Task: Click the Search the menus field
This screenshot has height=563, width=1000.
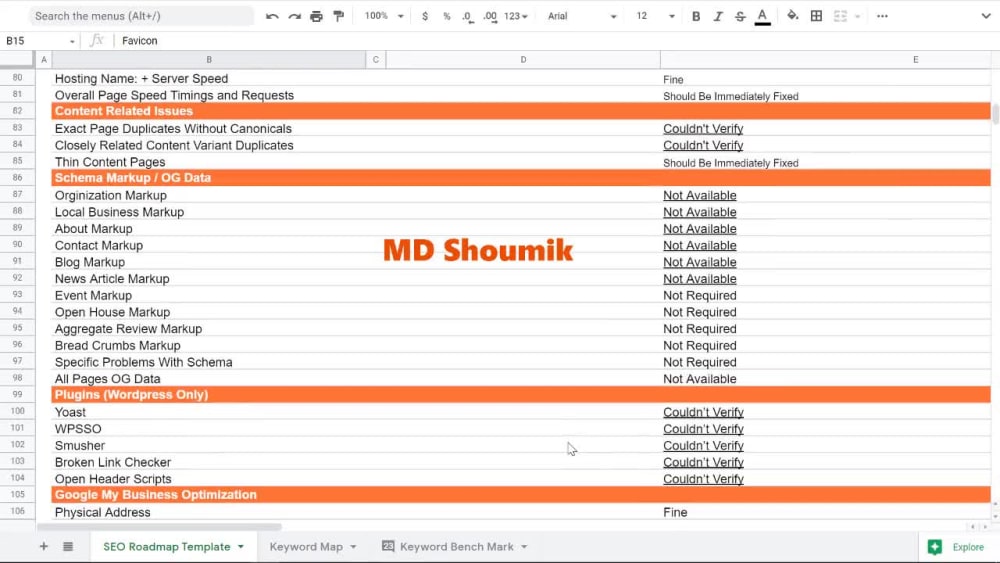Action: (140, 16)
